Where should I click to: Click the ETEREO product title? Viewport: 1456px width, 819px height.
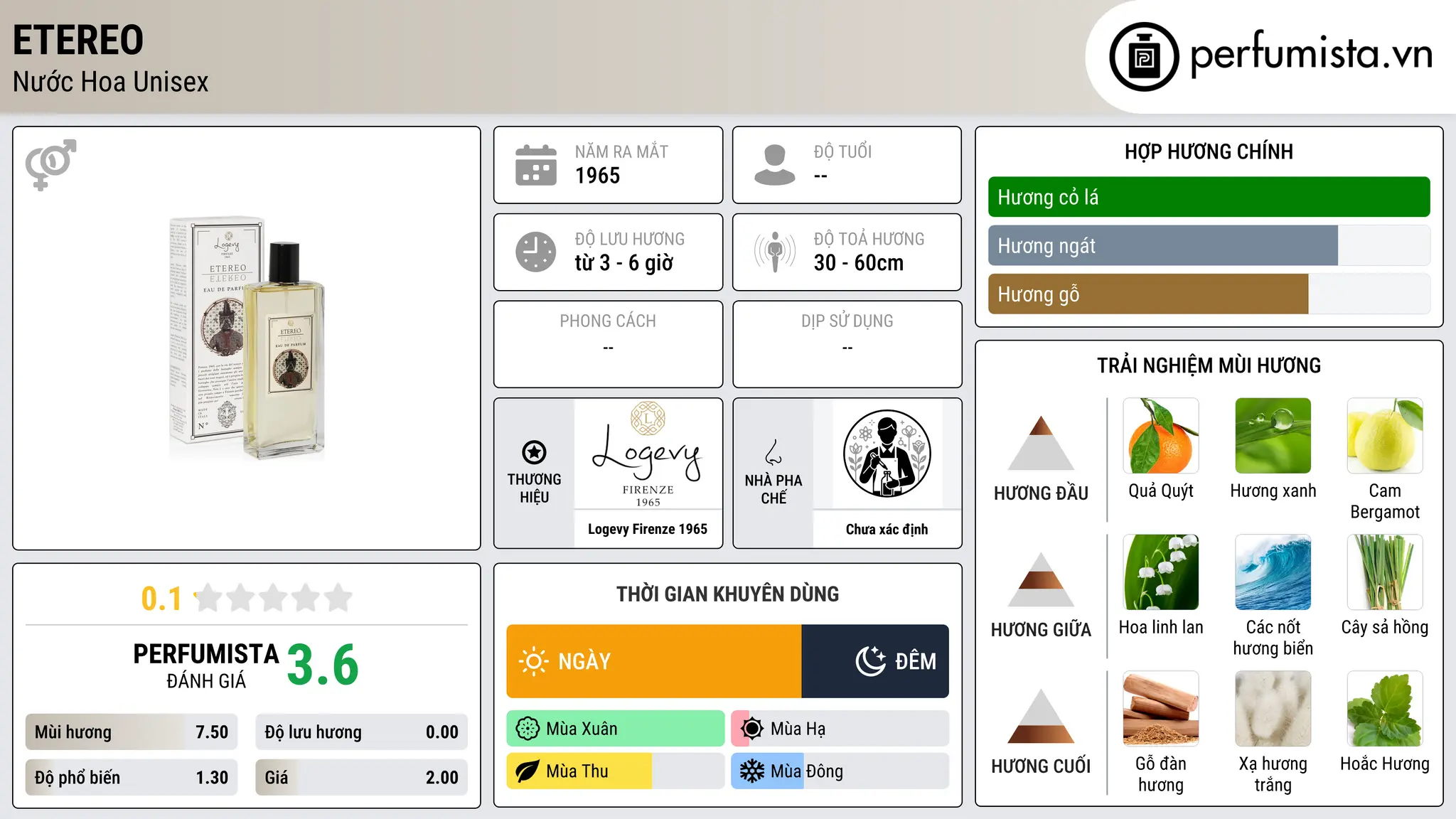(78, 40)
